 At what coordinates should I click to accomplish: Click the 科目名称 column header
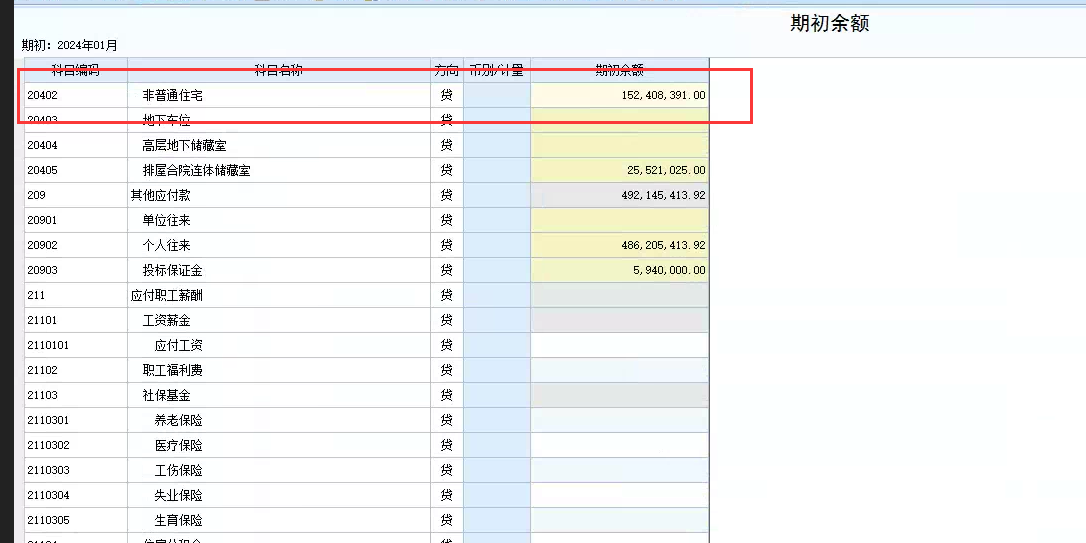click(x=279, y=70)
